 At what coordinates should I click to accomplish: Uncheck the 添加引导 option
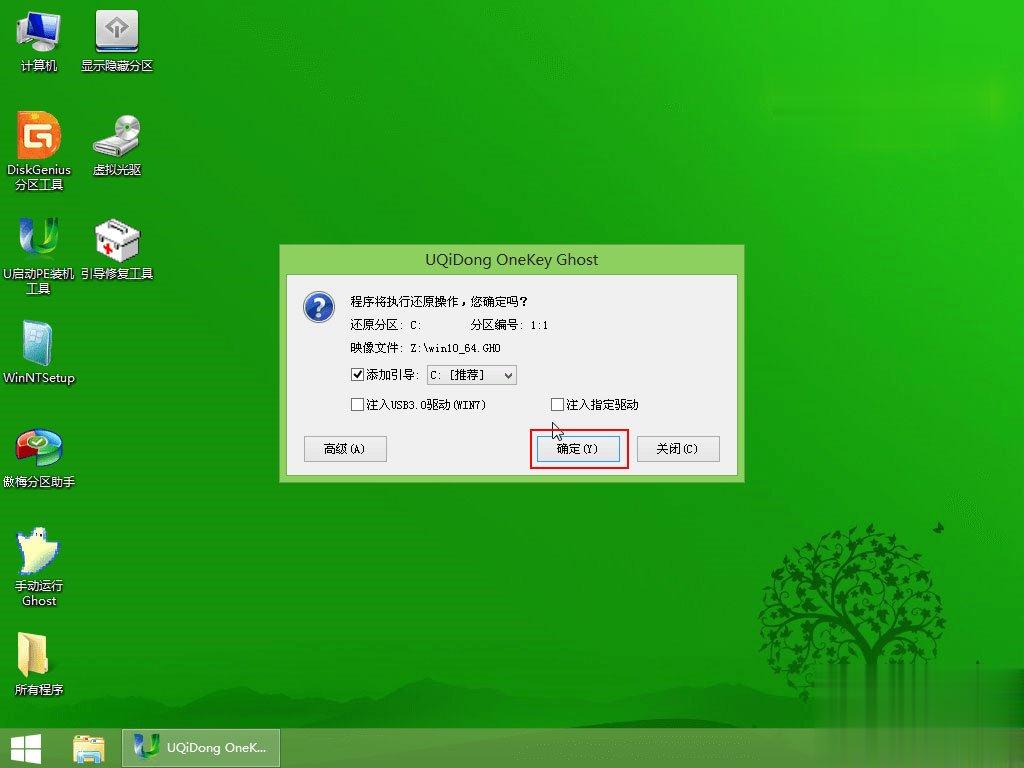pos(357,375)
